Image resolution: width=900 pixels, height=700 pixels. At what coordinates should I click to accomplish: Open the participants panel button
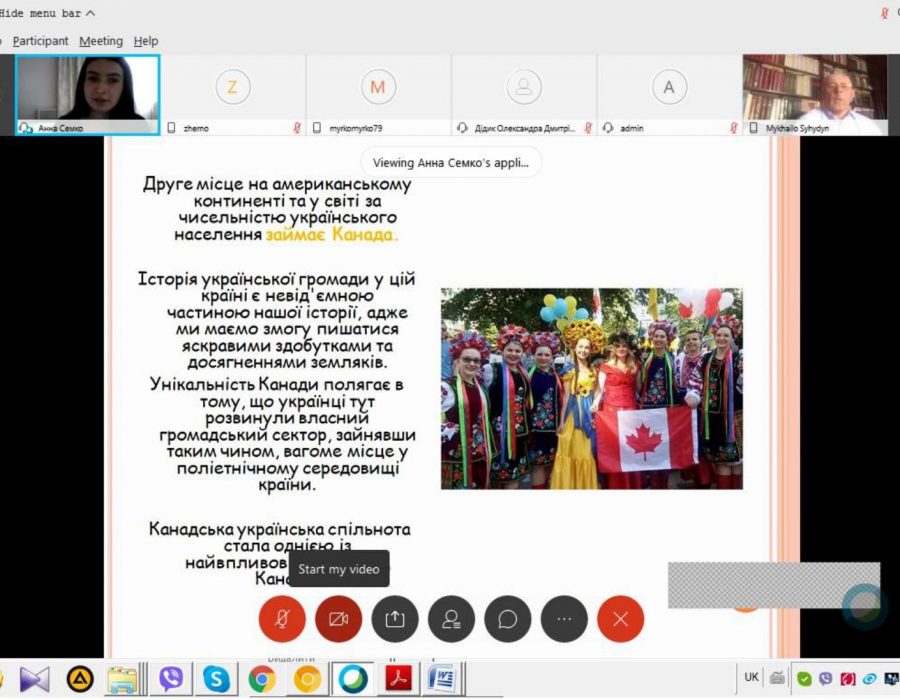[451, 619]
